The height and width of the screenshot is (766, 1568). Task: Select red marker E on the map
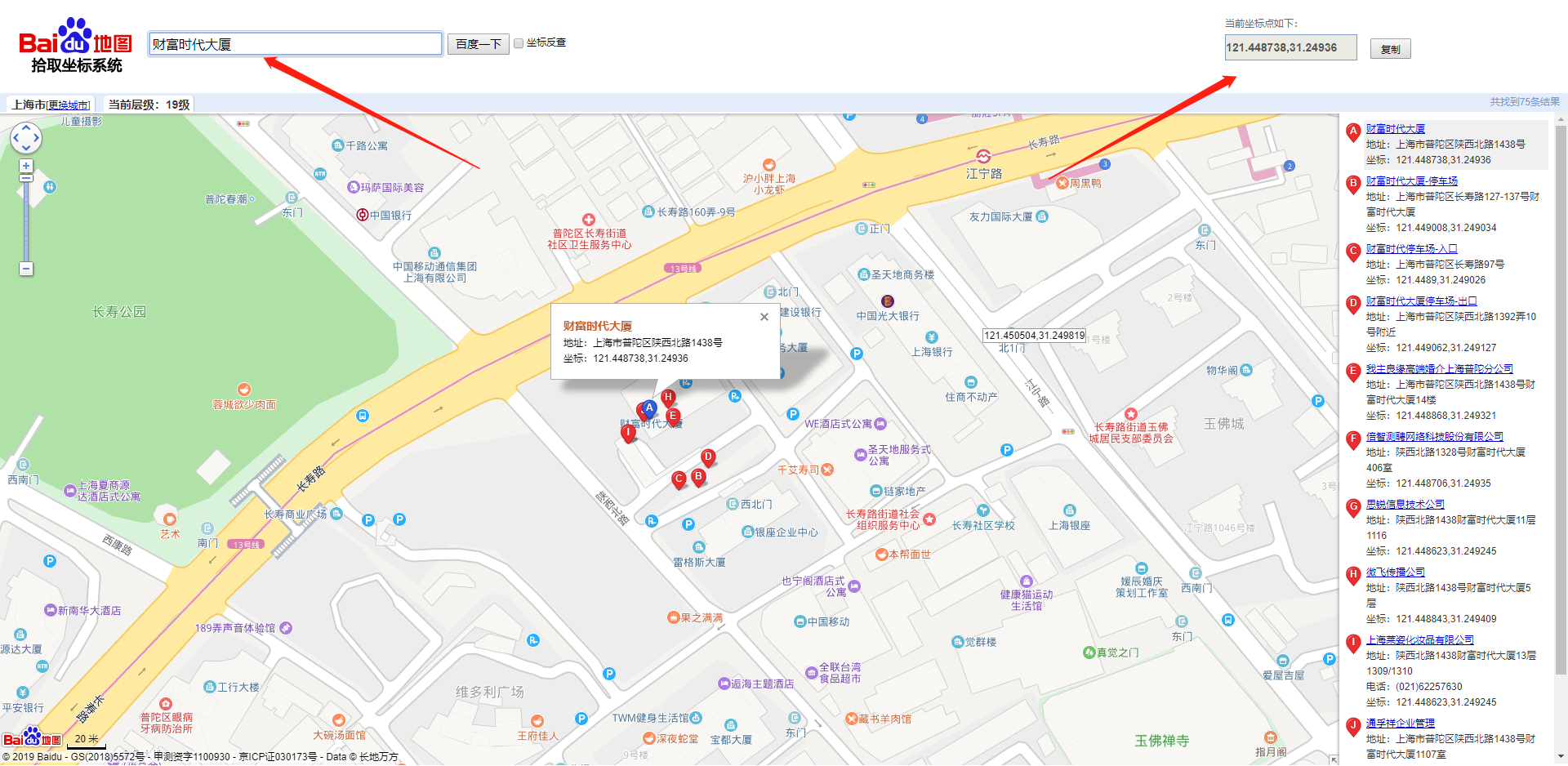(x=673, y=416)
